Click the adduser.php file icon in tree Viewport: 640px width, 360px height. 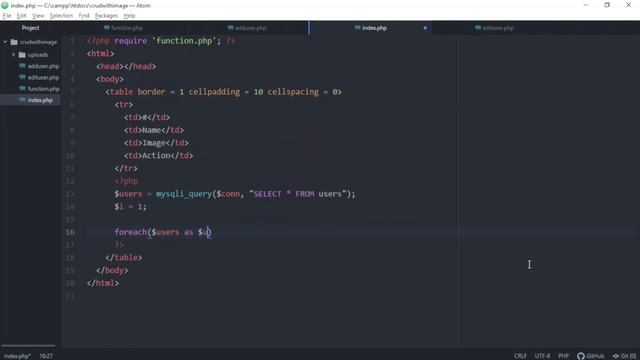click(x=22, y=66)
